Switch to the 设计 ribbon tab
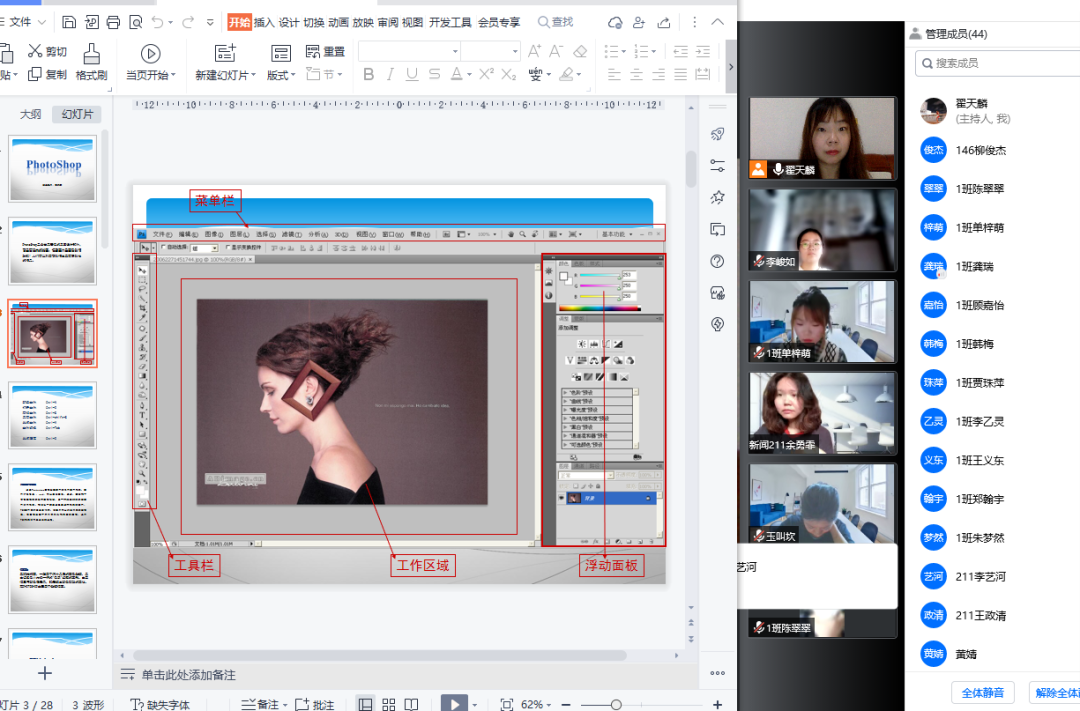This screenshot has width=1080, height=711. pos(289,22)
